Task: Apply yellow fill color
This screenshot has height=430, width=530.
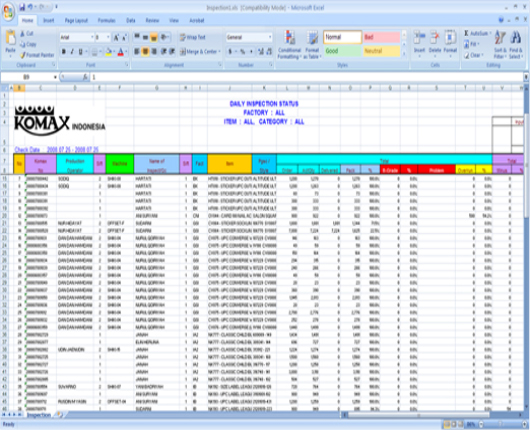Action: click(109, 52)
